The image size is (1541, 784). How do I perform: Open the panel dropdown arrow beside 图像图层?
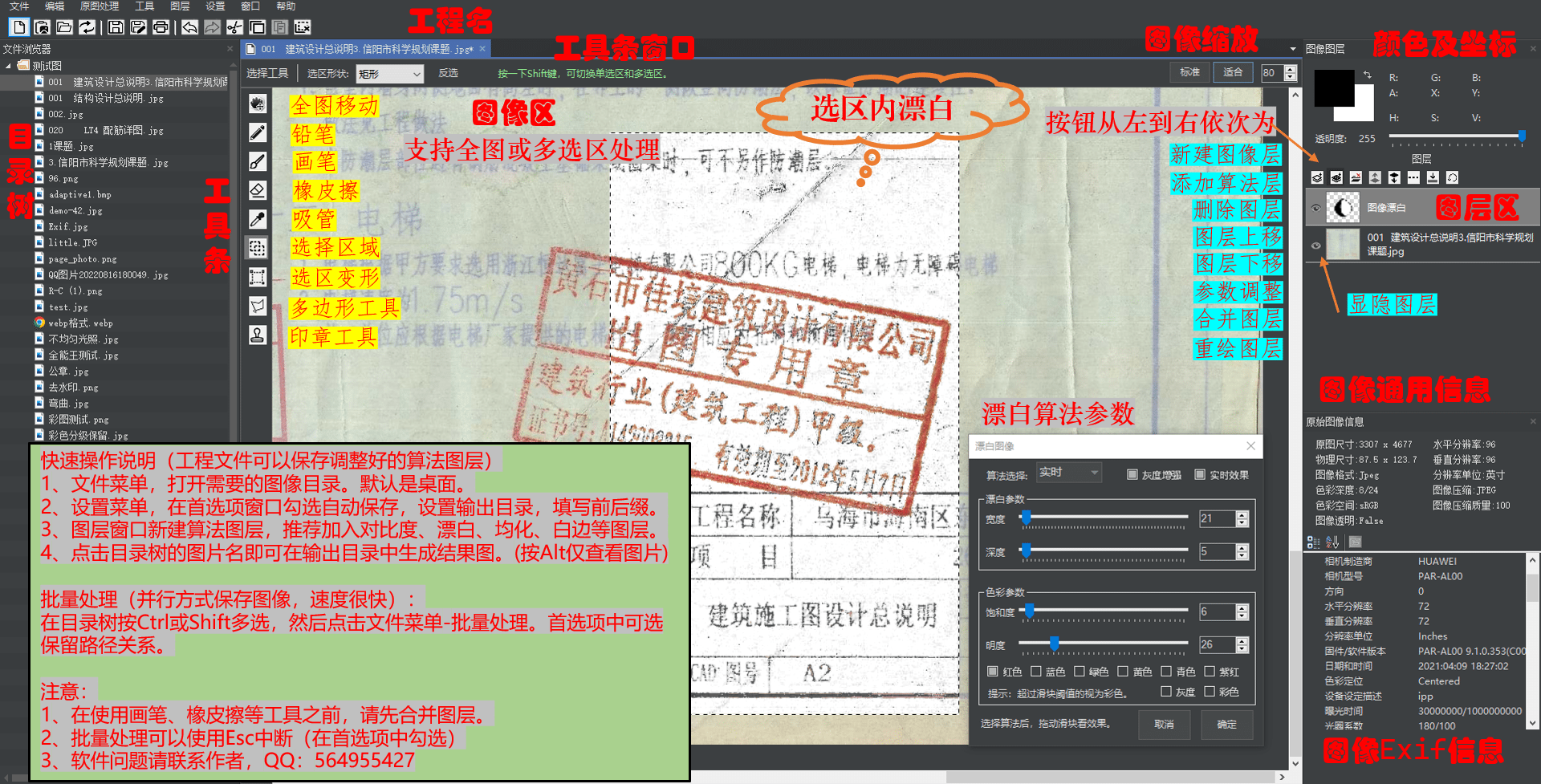(x=1293, y=49)
